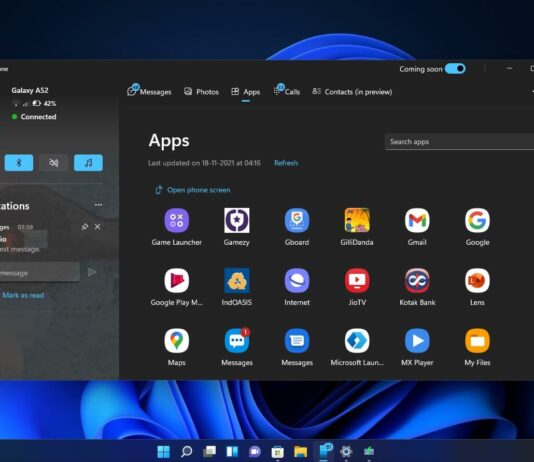Toggle phone sound mute button
The height and width of the screenshot is (462, 534).
(x=53, y=163)
